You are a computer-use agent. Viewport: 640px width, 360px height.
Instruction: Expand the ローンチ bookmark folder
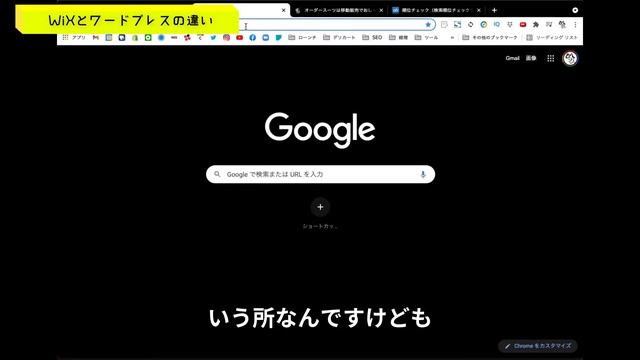point(302,38)
